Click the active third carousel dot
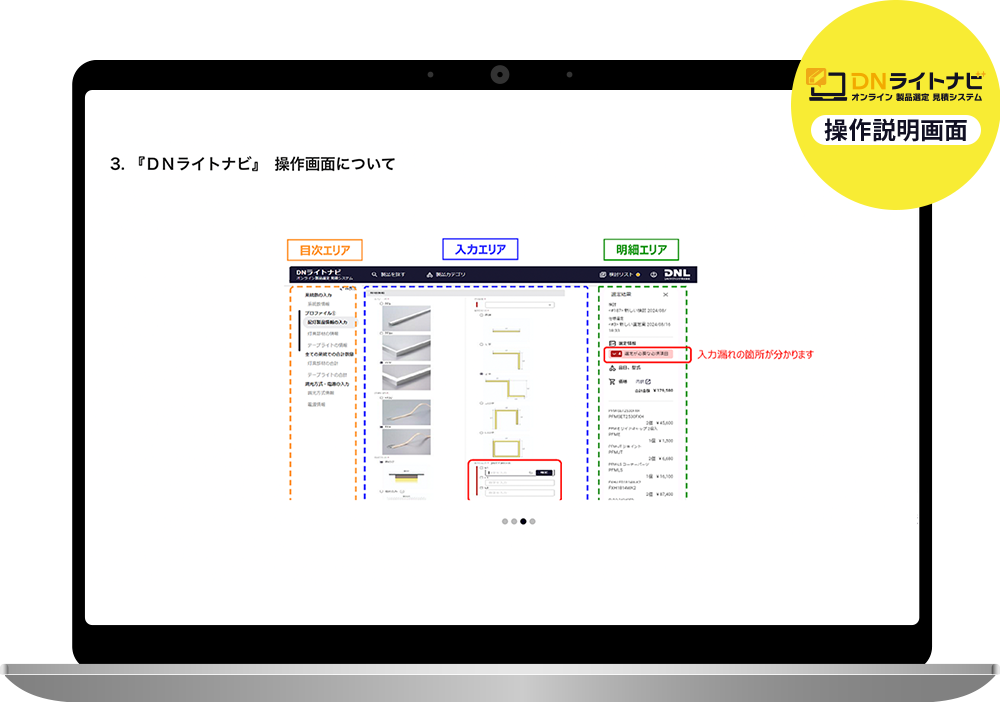 point(523,522)
